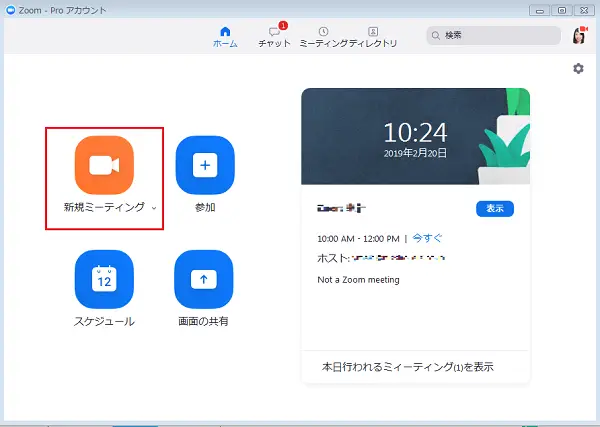Click the 画面の共有 label text
This screenshot has width=600, height=427.
click(203, 321)
